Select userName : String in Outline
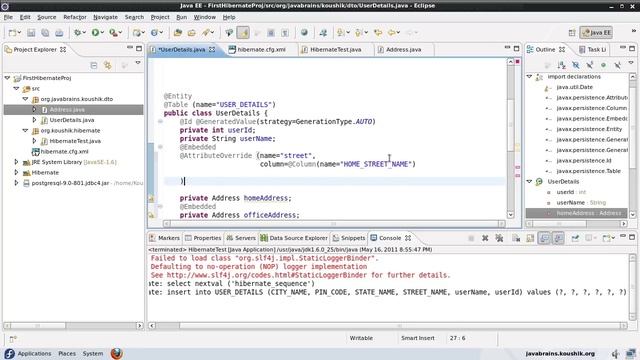The image size is (640, 360). click(581, 202)
